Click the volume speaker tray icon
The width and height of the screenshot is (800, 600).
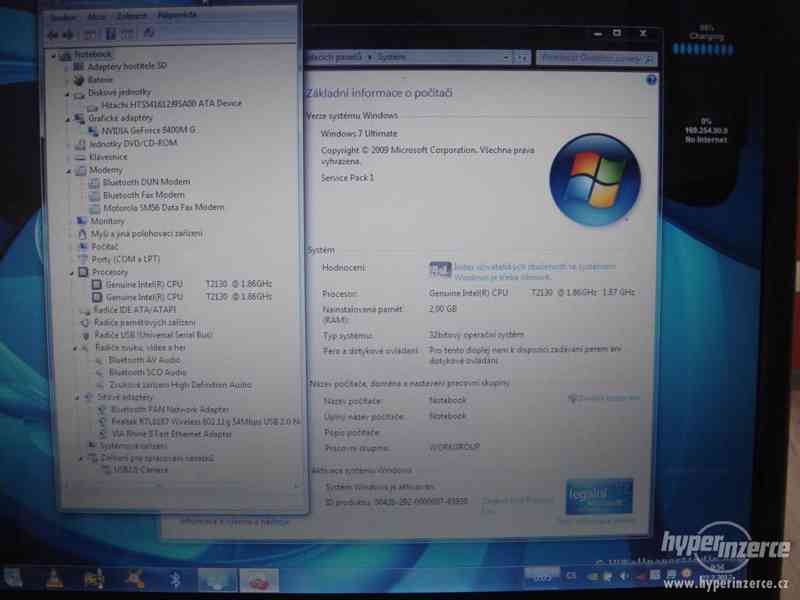[x=623, y=576]
